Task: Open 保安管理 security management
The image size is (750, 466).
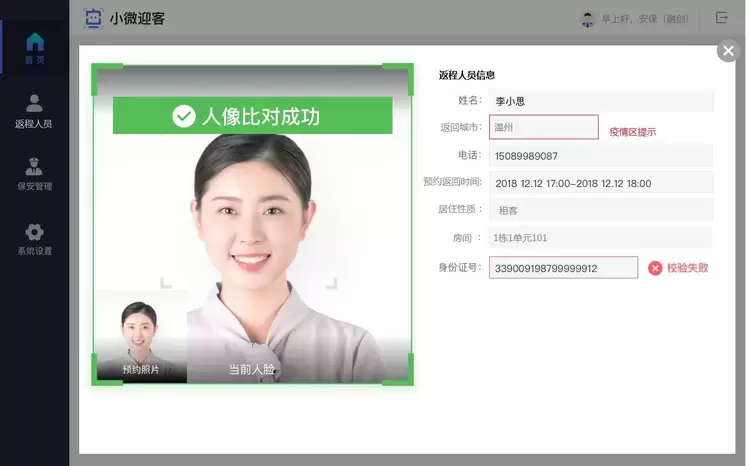Action: click(34, 174)
